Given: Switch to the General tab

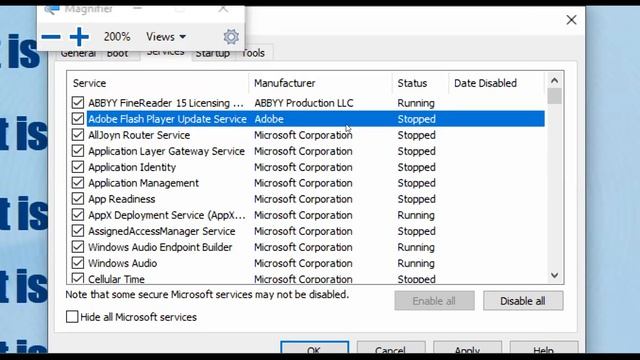Looking at the screenshot, I should [78, 54].
